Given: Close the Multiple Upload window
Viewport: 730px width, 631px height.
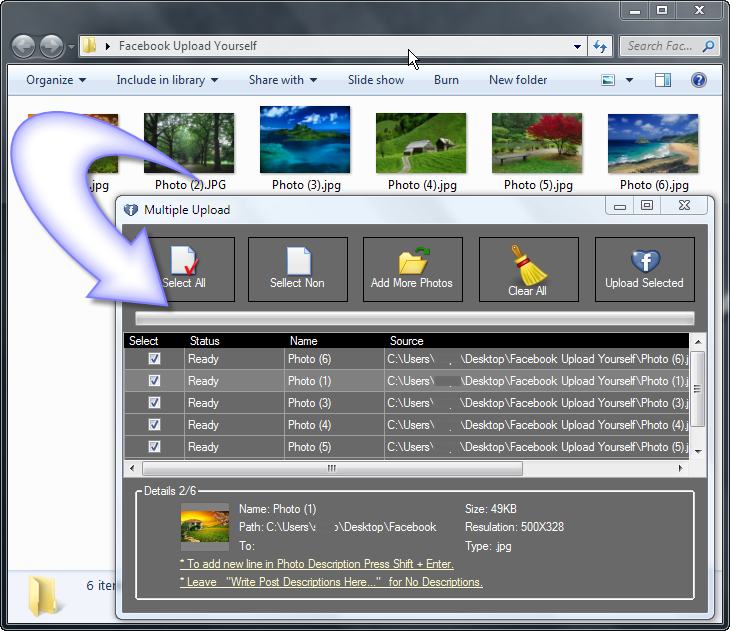Looking at the screenshot, I should coord(684,205).
